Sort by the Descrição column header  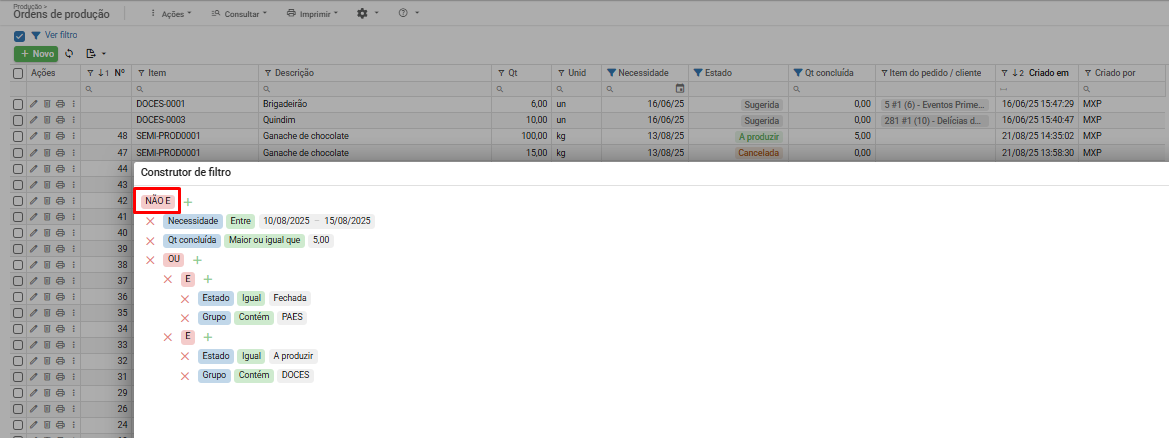tap(294, 73)
